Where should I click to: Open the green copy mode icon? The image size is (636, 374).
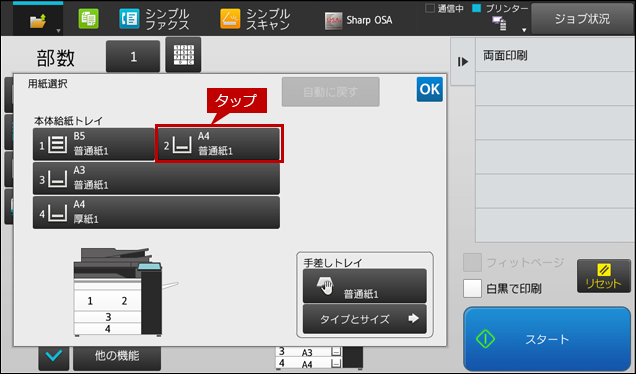[x=88, y=19]
